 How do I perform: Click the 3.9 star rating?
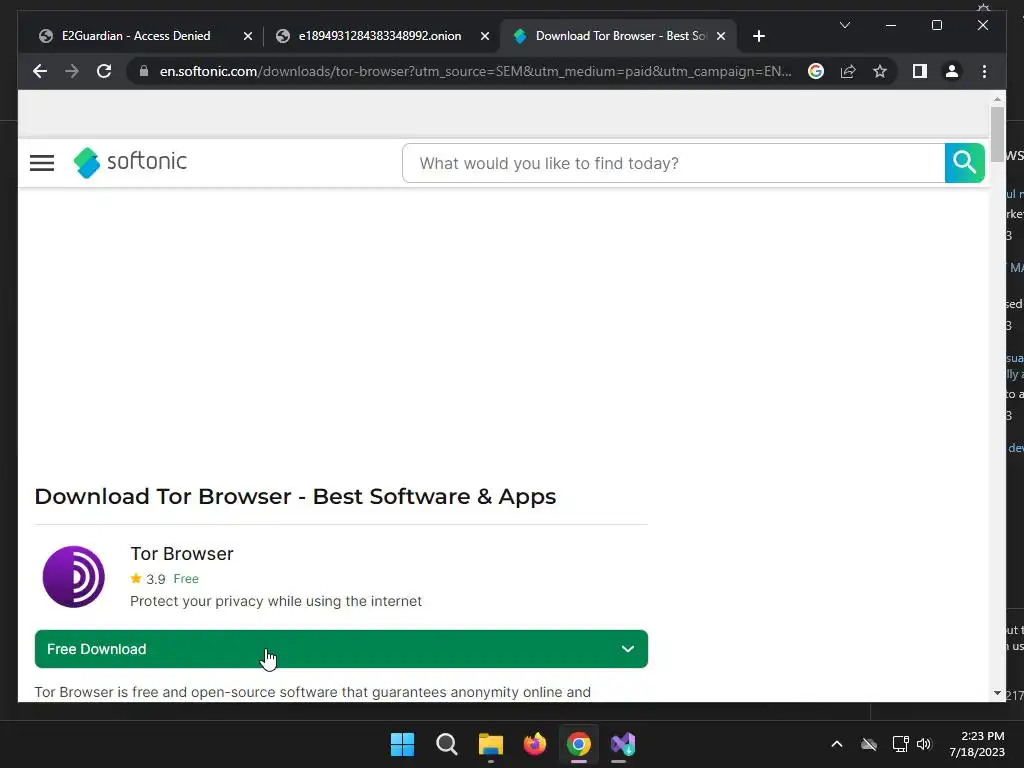tap(148, 579)
